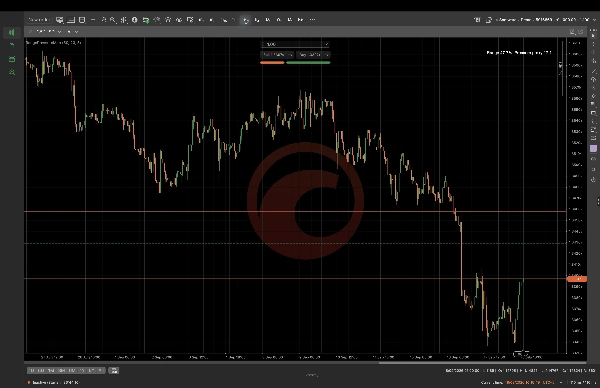
Task: Click the red edit icon in chart header
Action: coord(572,32)
